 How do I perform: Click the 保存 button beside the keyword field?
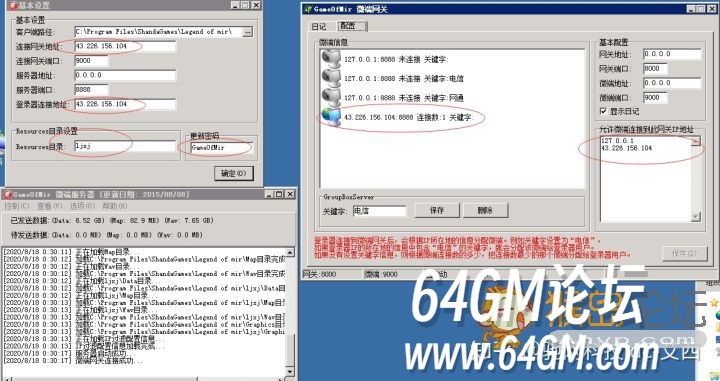click(437, 210)
